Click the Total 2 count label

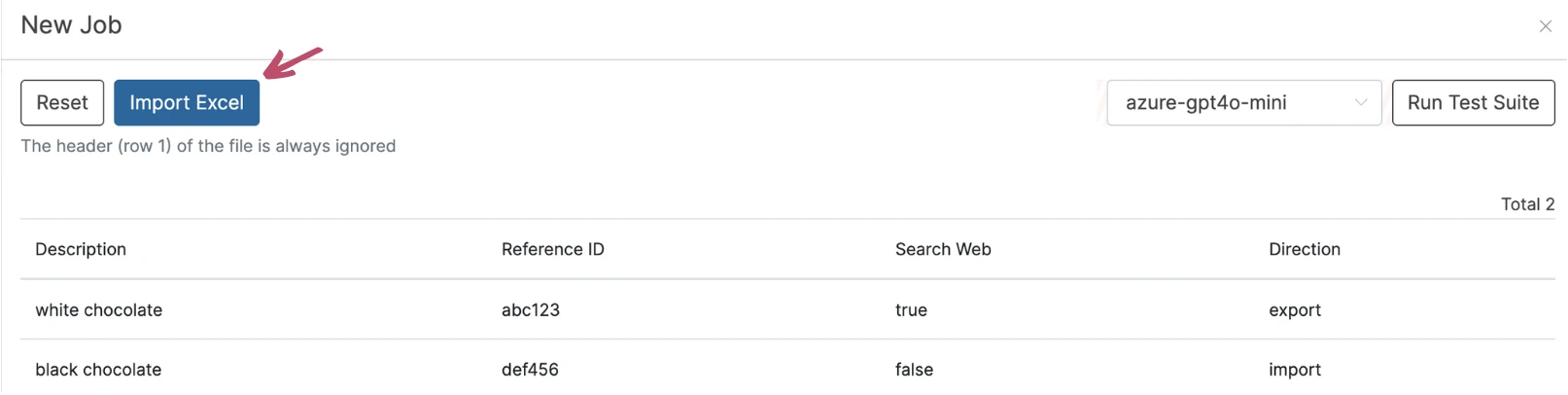1526,204
